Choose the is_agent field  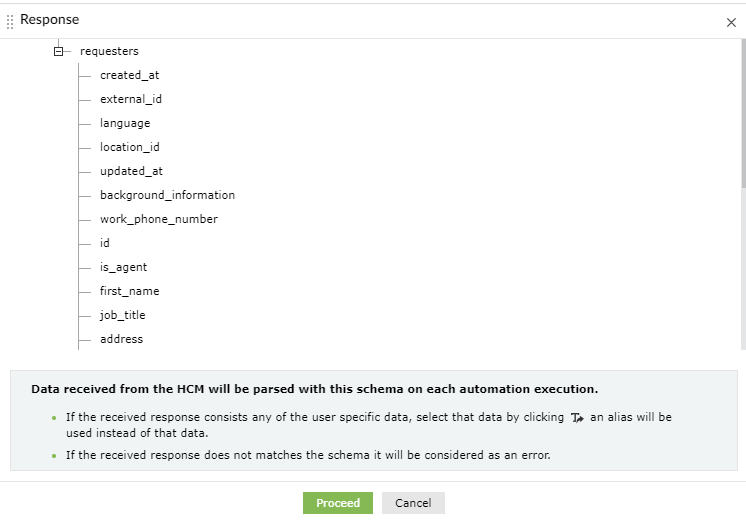coord(123,267)
